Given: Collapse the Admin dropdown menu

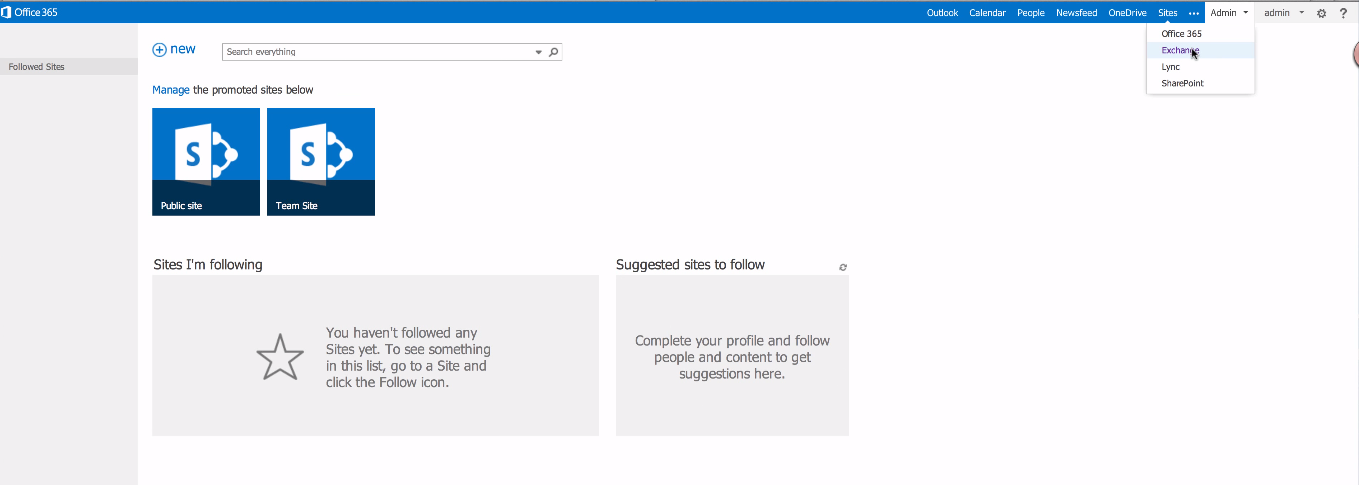Looking at the screenshot, I should (1229, 13).
